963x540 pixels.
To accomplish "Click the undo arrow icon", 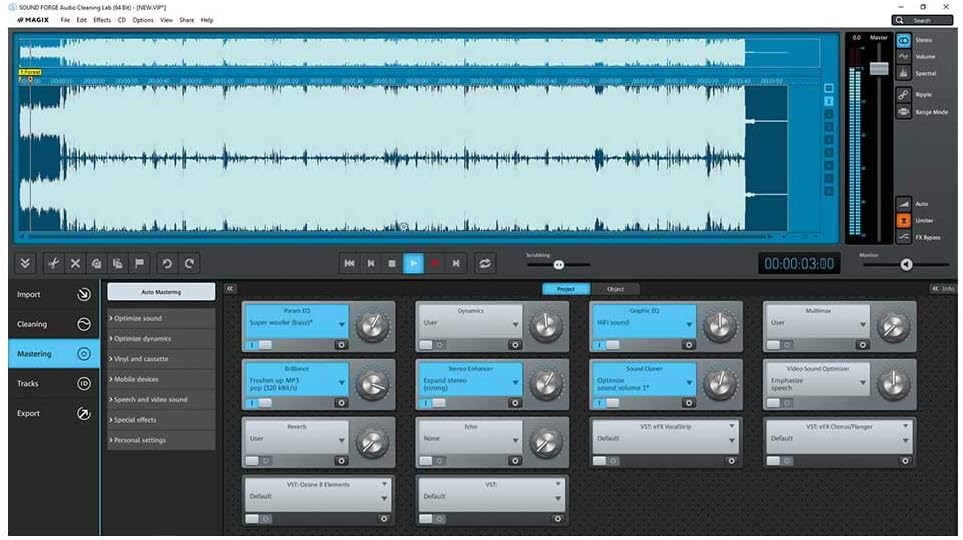I will pyautogui.click(x=167, y=263).
